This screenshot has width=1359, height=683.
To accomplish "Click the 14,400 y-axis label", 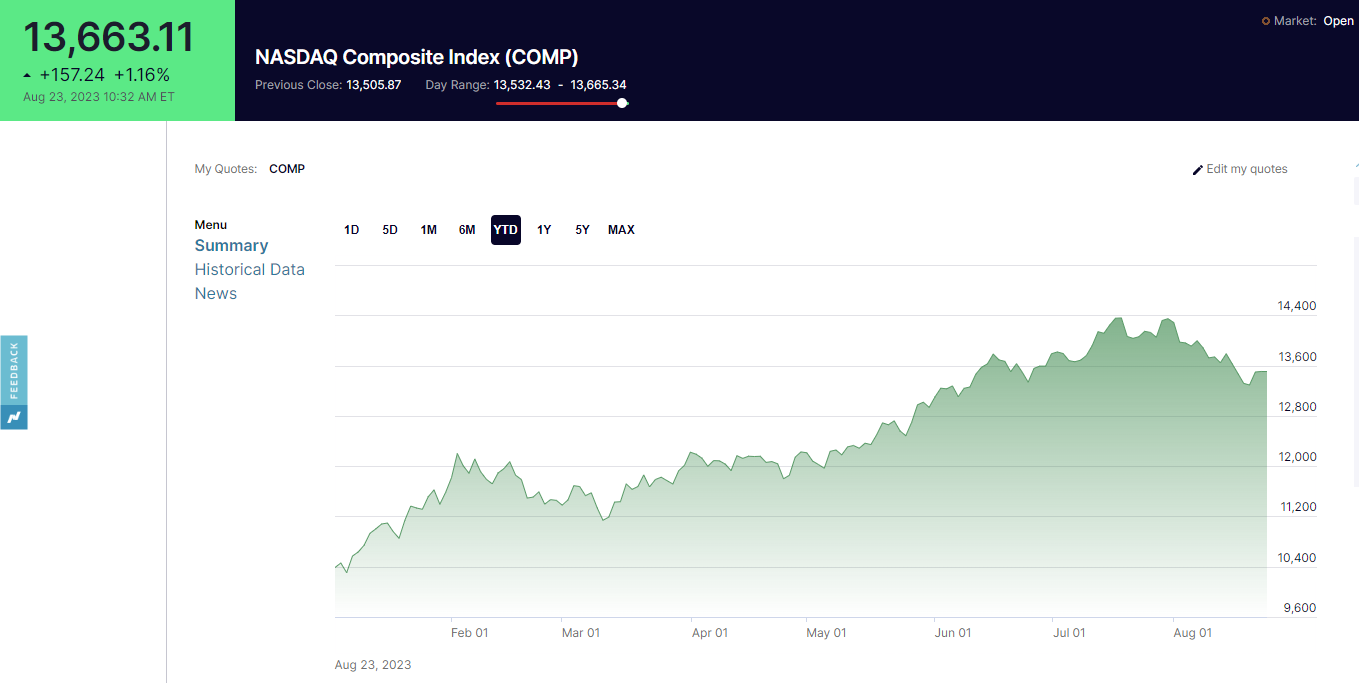I will [1297, 306].
